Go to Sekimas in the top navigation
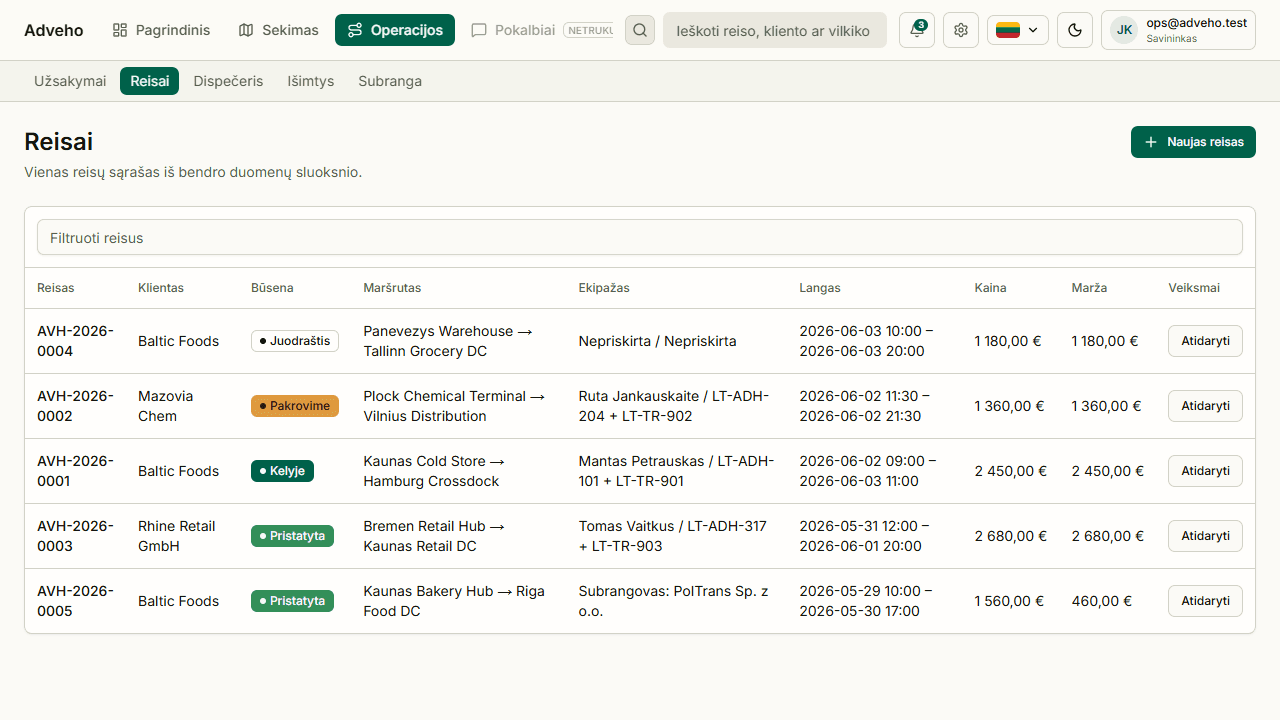Screen dimensions: 1280x720 [278, 30]
